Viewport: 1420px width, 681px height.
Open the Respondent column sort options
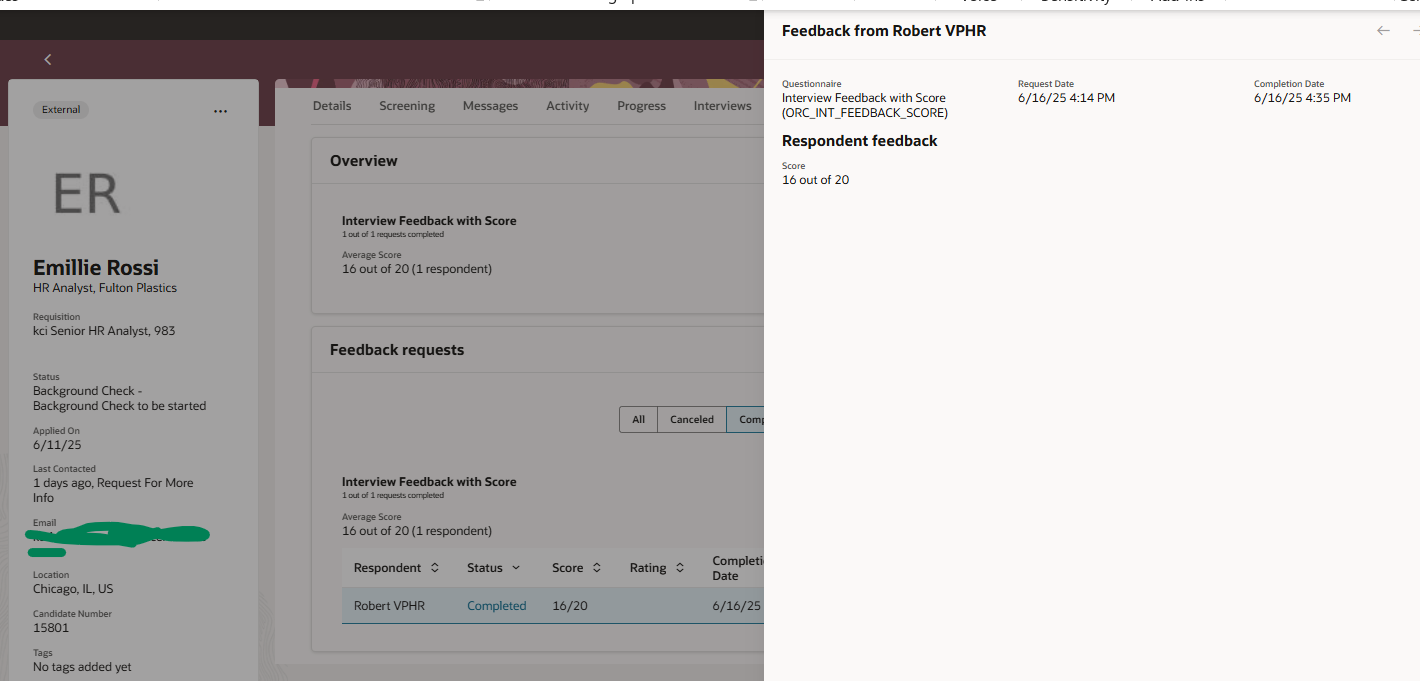(x=434, y=567)
